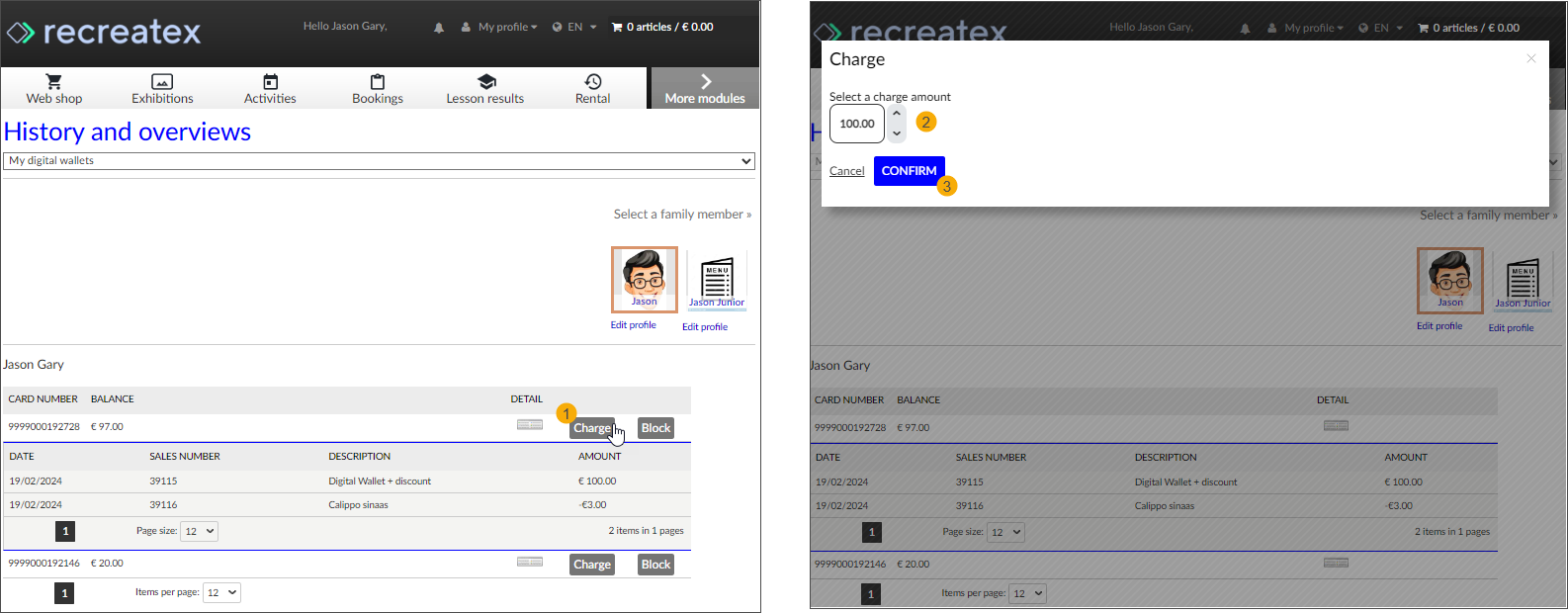Open the Web shop cart icon
The image size is (1568, 613).
(53, 82)
